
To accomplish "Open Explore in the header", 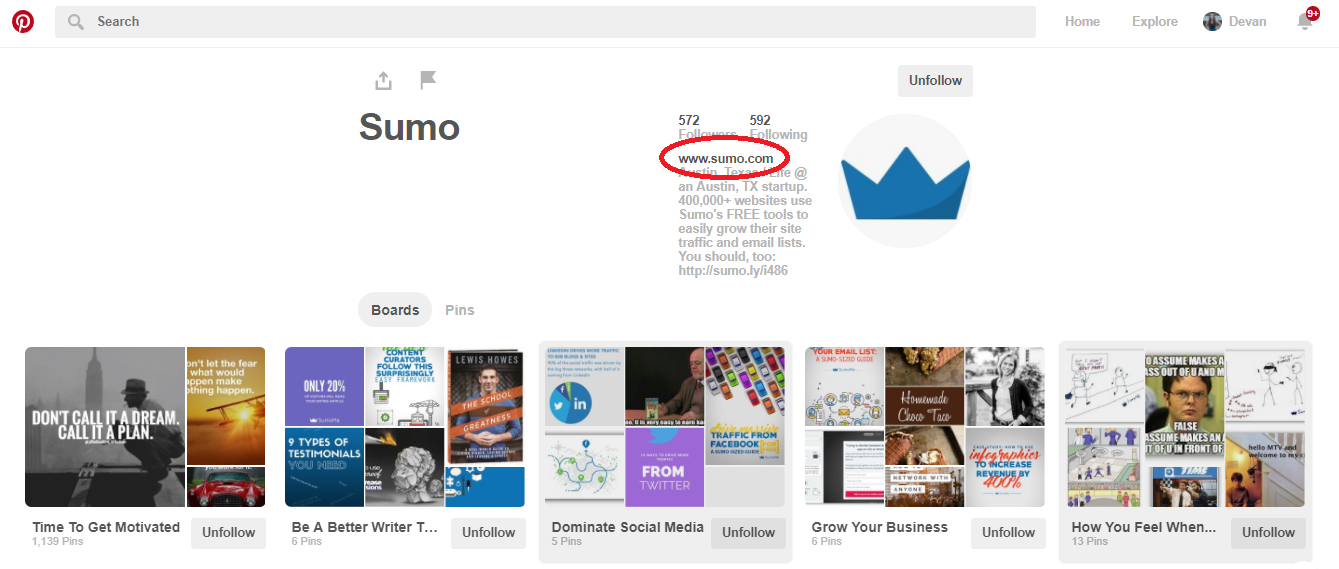I will click(x=1155, y=21).
